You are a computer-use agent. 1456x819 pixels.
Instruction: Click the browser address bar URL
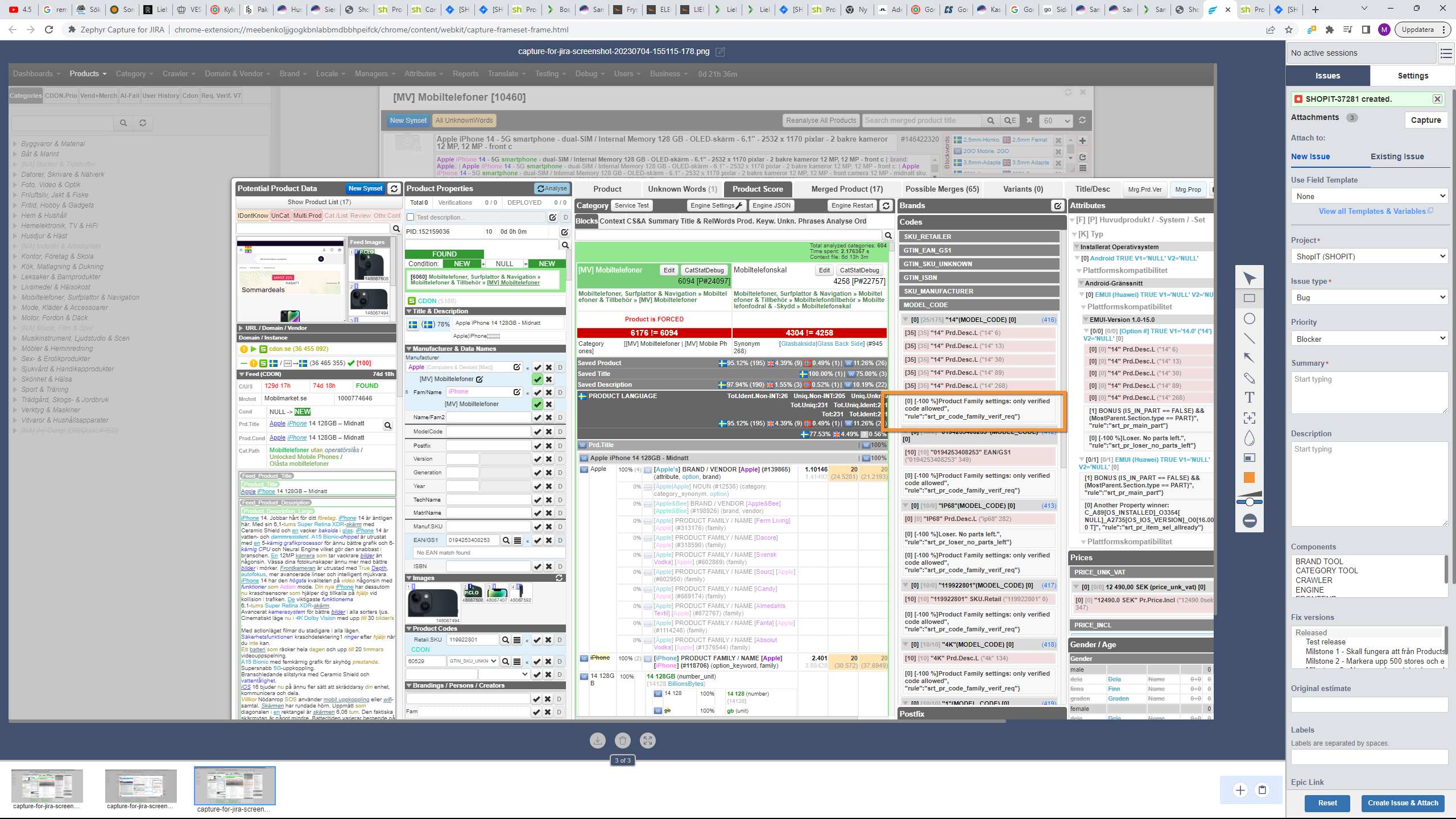[371, 30]
